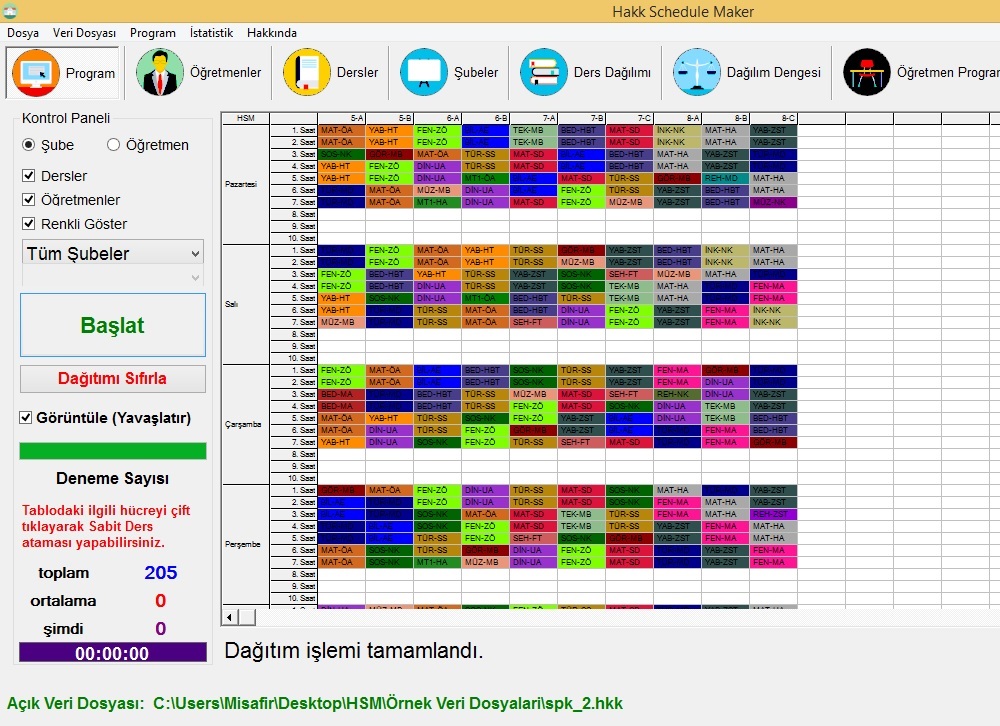The width and height of the screenshot is (1000, 726).
Task: Toggle Görüntüle (Yavaşlatır) checkbox
Action: click(26, 418)
